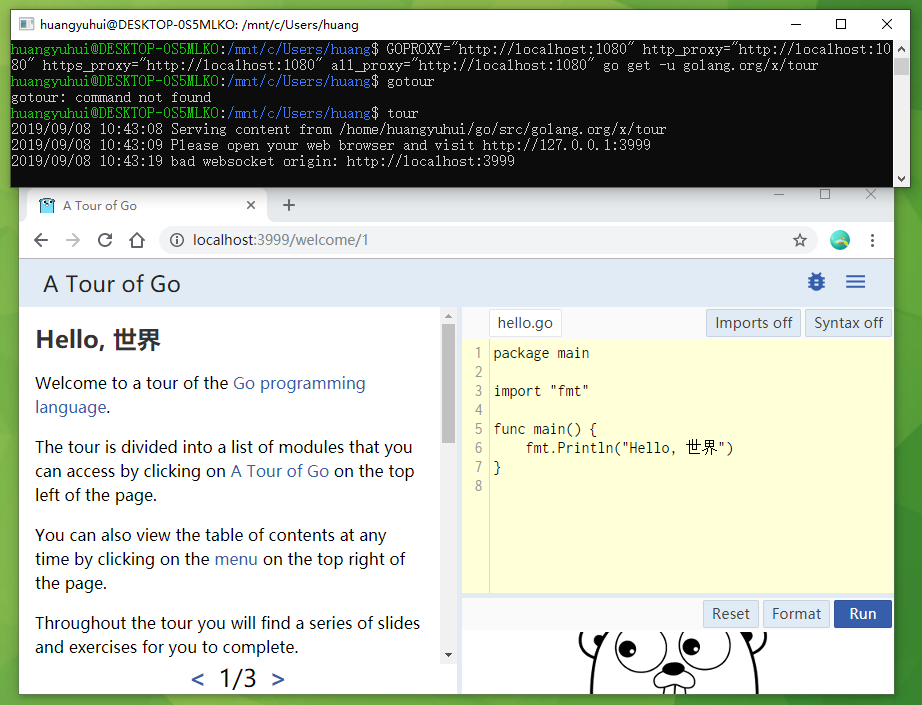Format the Go code
The height and width of the screenshot is (705, 922).
tap(796, 614)
